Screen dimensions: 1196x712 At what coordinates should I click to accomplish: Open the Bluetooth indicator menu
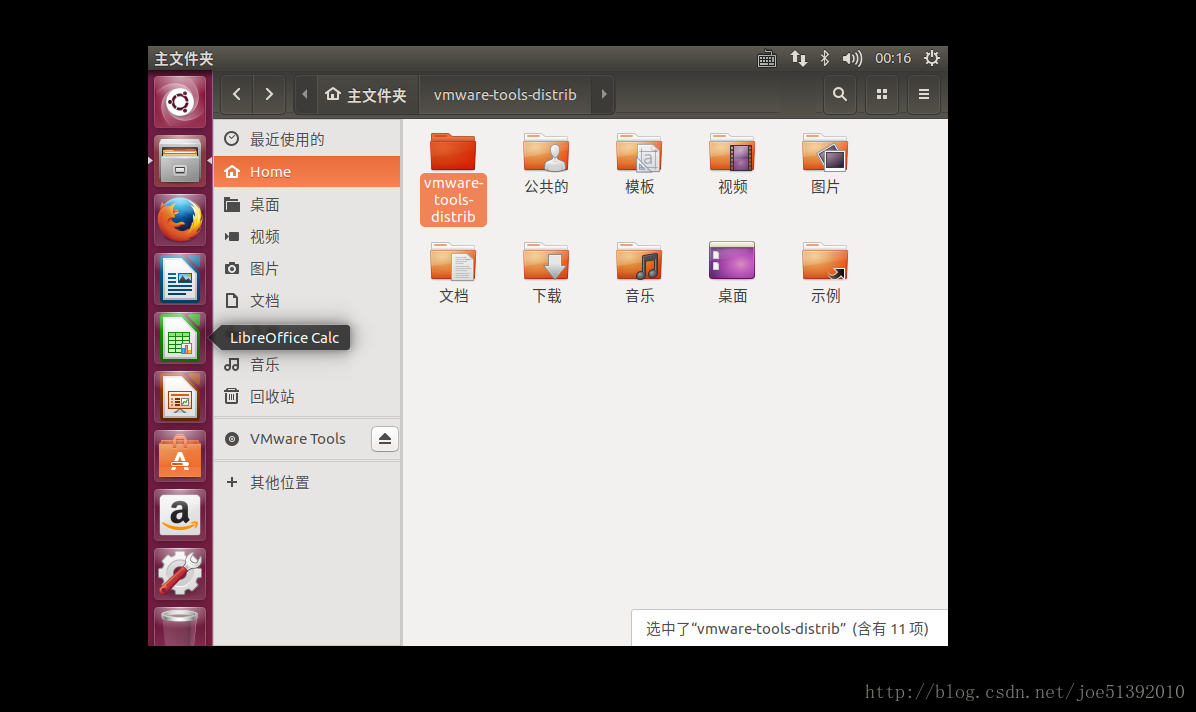click(825, 59)
